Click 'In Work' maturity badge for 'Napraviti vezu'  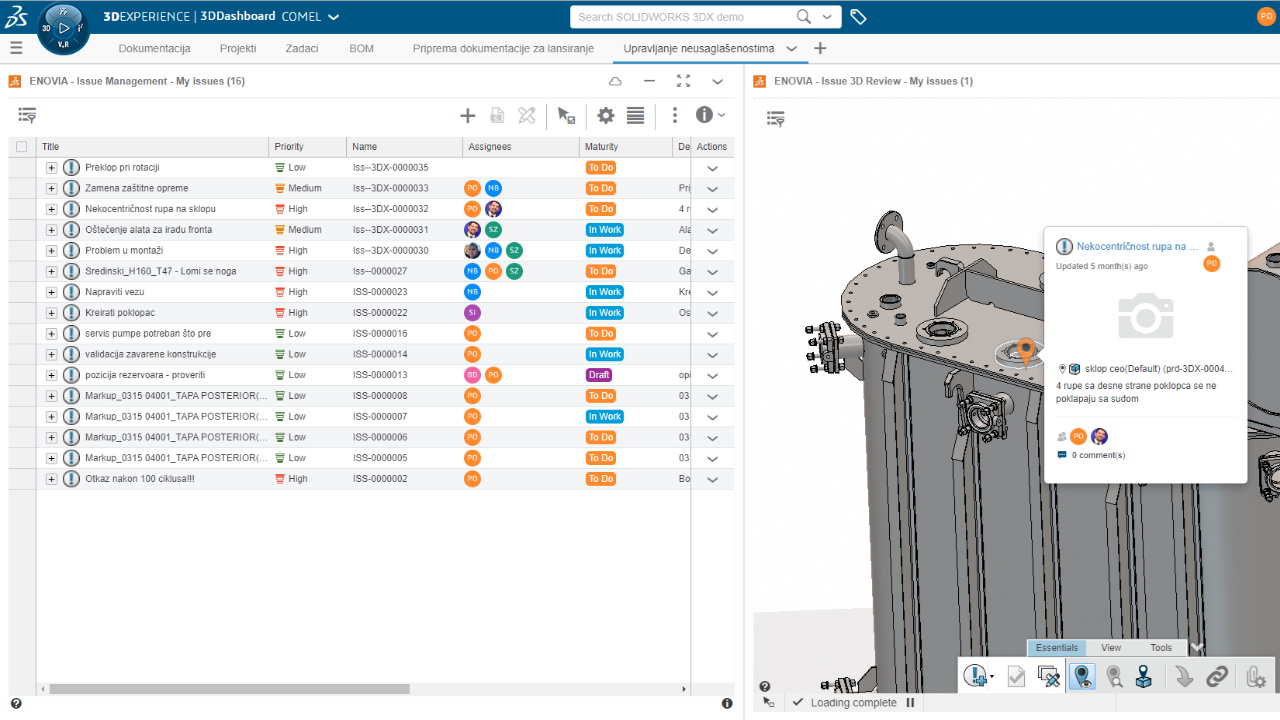(x=604, y=292)
